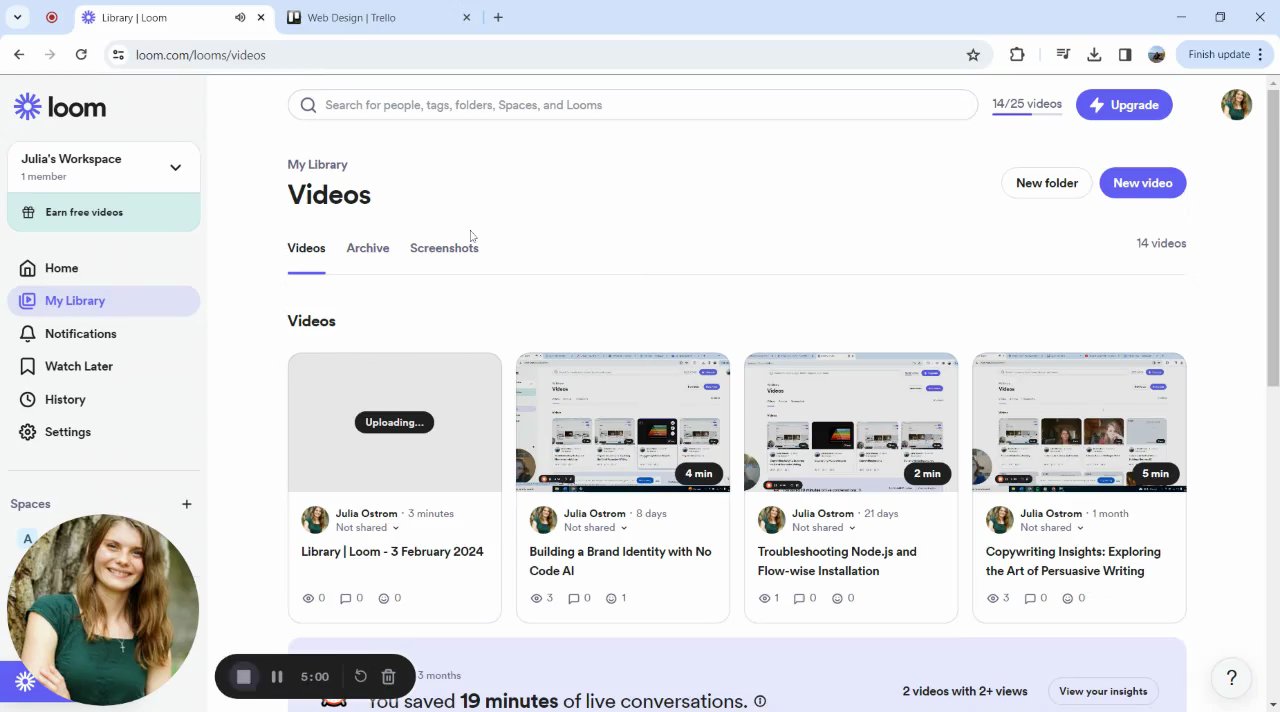
Task: Expand Not shared dropdown for Brand Identity video
Action: click(x=595, y=528)
